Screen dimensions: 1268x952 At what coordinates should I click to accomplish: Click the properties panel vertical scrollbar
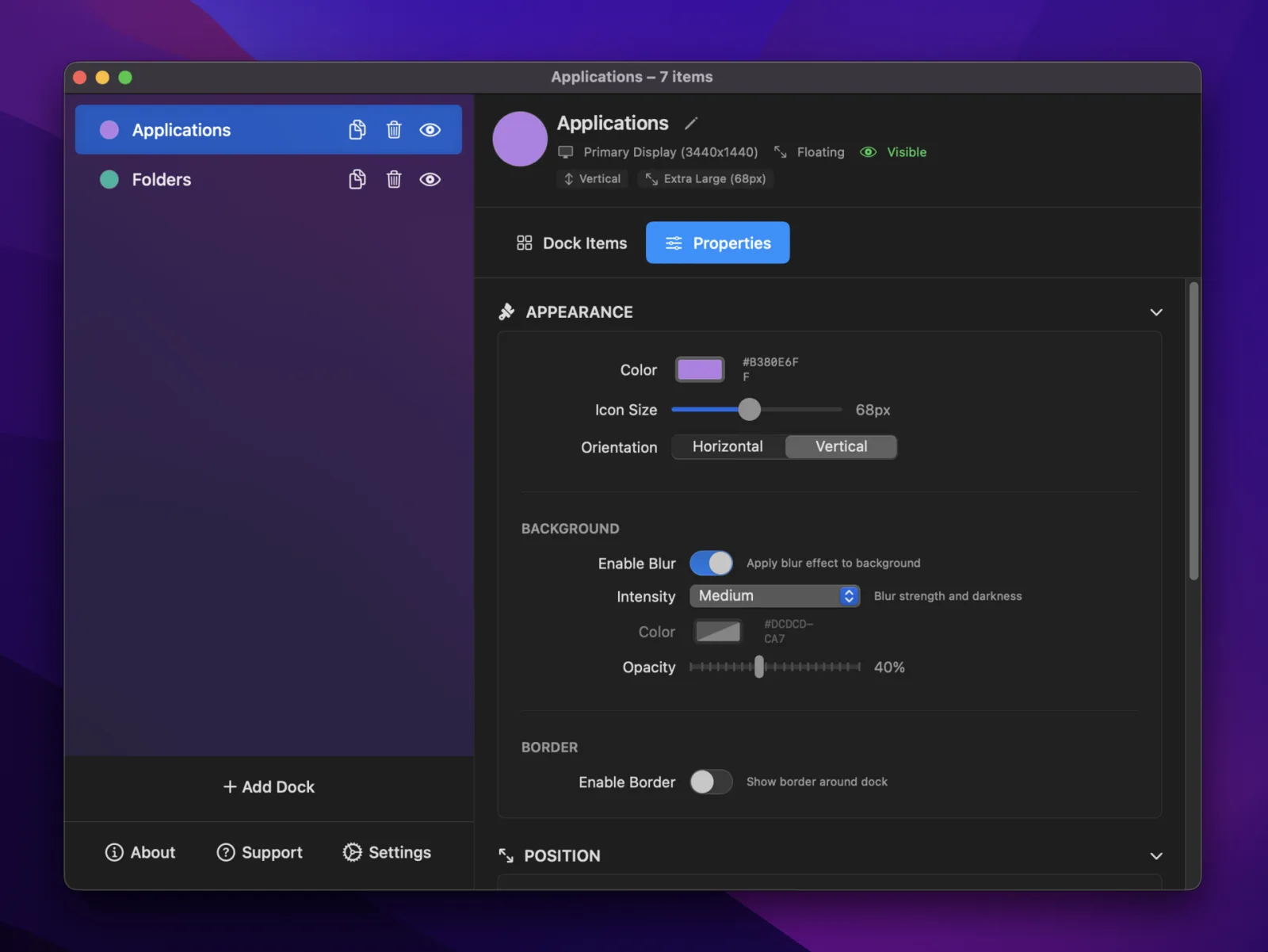pyautogui.click(x=1194, y=432)
